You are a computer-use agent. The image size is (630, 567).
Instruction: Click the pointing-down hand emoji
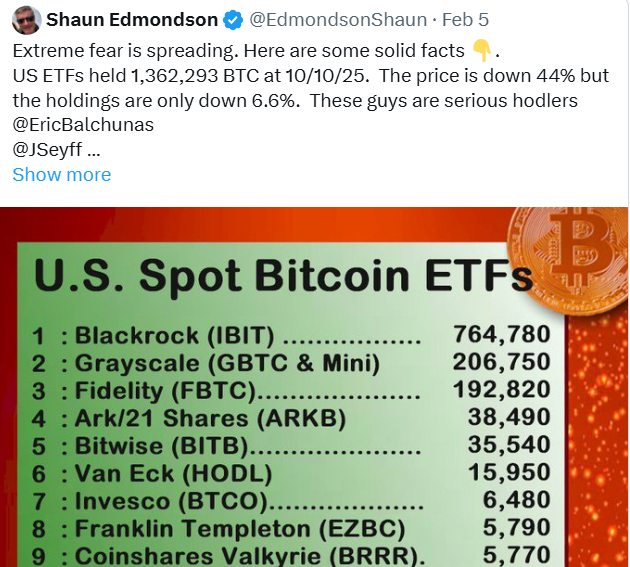click(x=483, y=50)
